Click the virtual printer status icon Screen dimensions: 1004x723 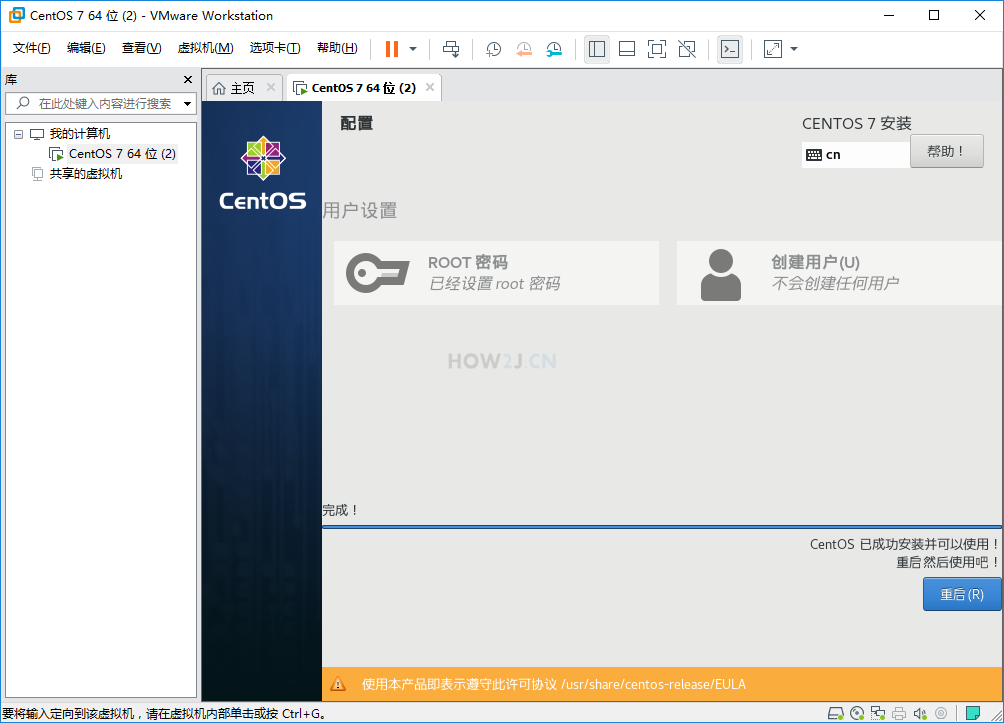[899, 713]
